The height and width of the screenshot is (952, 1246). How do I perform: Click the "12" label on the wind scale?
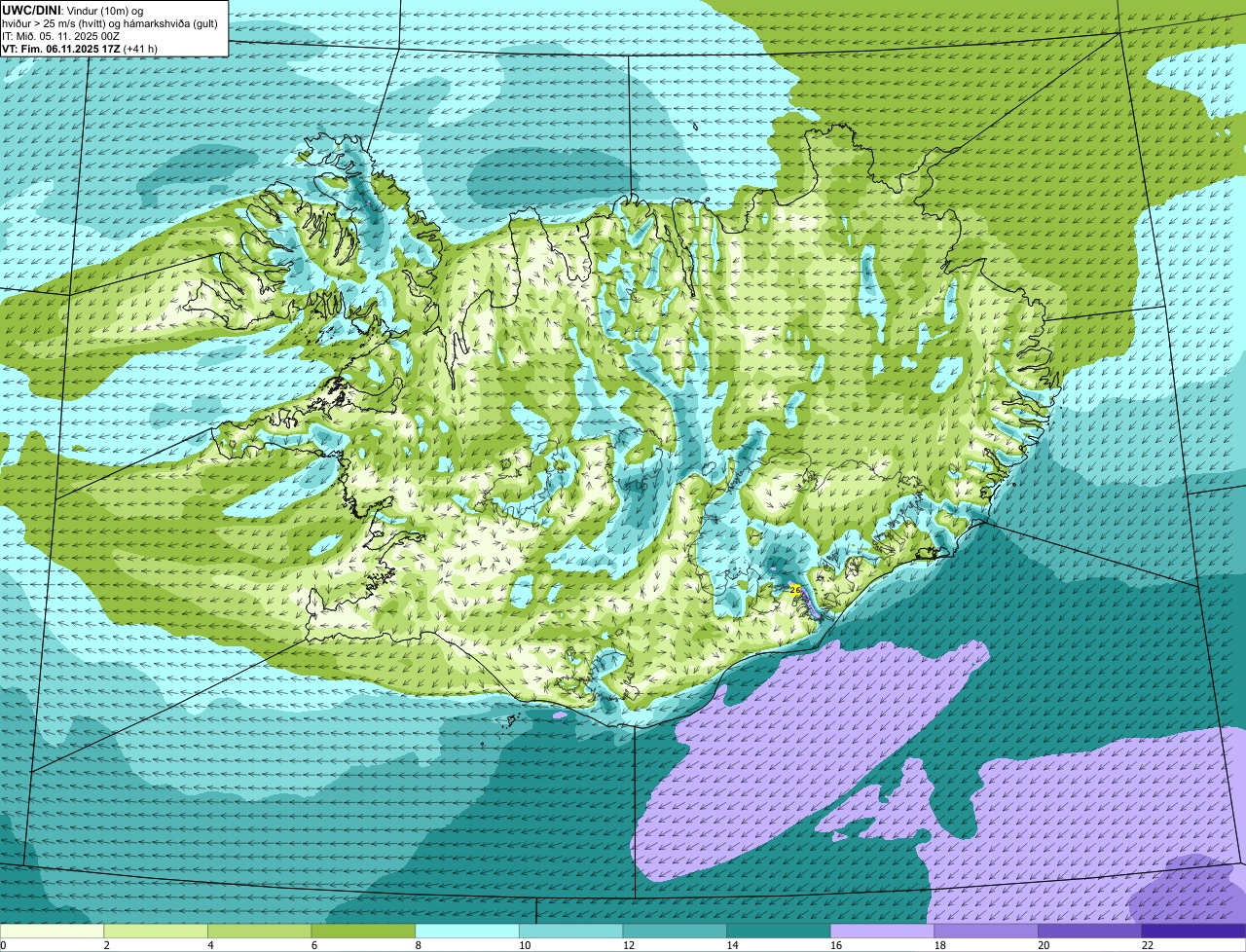(x=628, y=945)
